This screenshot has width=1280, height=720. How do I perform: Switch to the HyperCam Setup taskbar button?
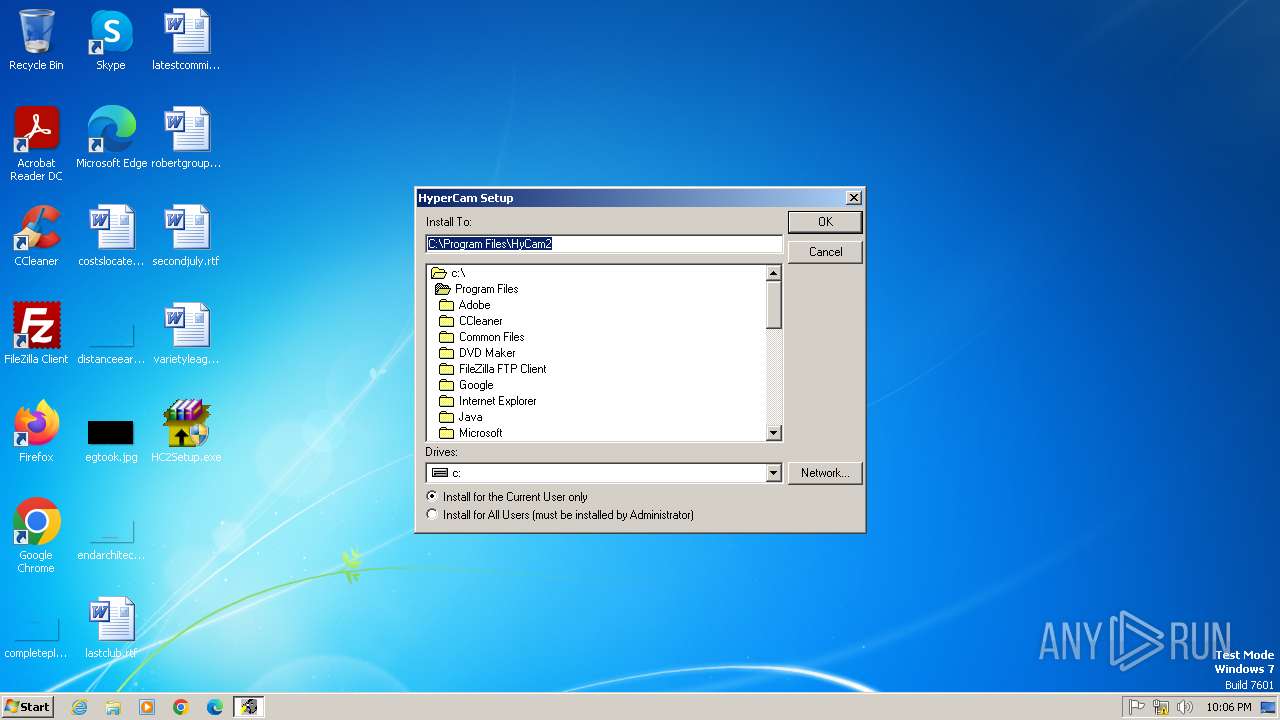248,707
